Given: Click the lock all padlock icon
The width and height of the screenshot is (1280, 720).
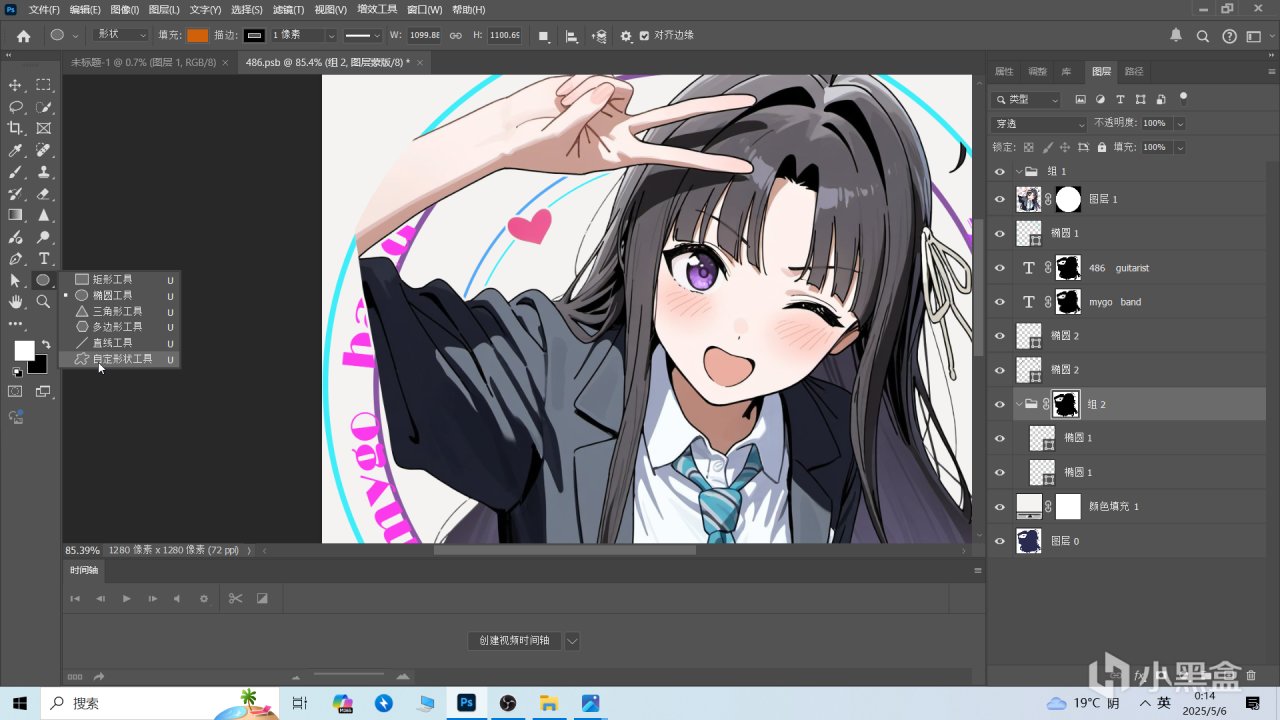Looking at the screenshot, I should [1102, 147].
